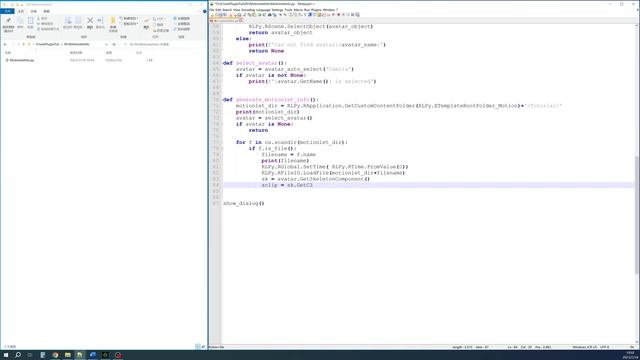This screenshot has height=360, width=640.
Task: Sort by the Date modified column header
Action: [x=76, y=53]
